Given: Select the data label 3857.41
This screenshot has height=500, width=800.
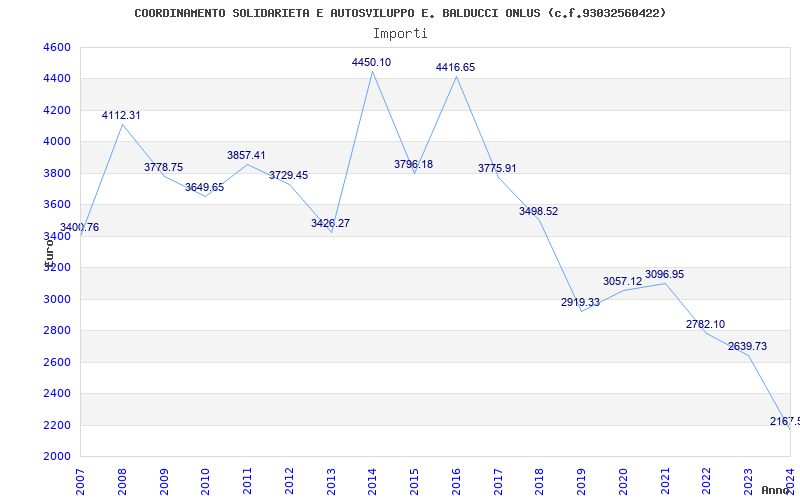Looking at the screenshot, I should [x=246, y=156].
